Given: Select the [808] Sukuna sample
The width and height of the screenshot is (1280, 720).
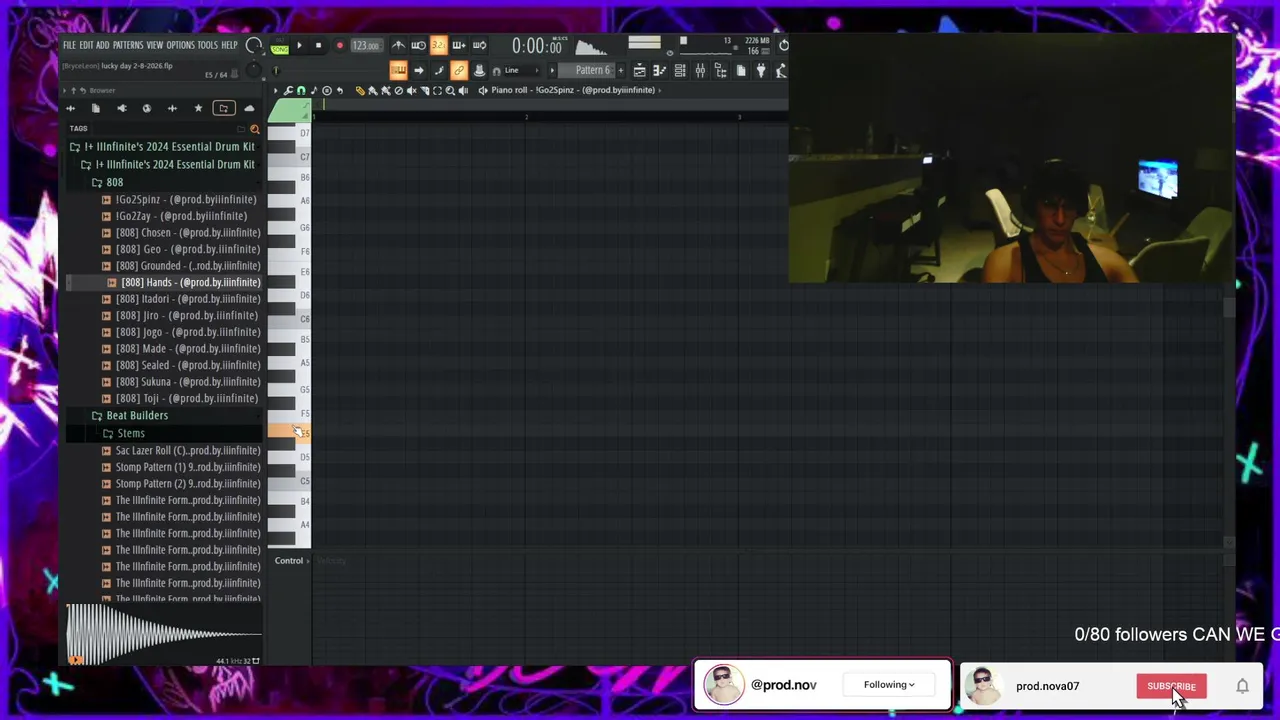Looking at the screenshot, I should click(188, 381).
